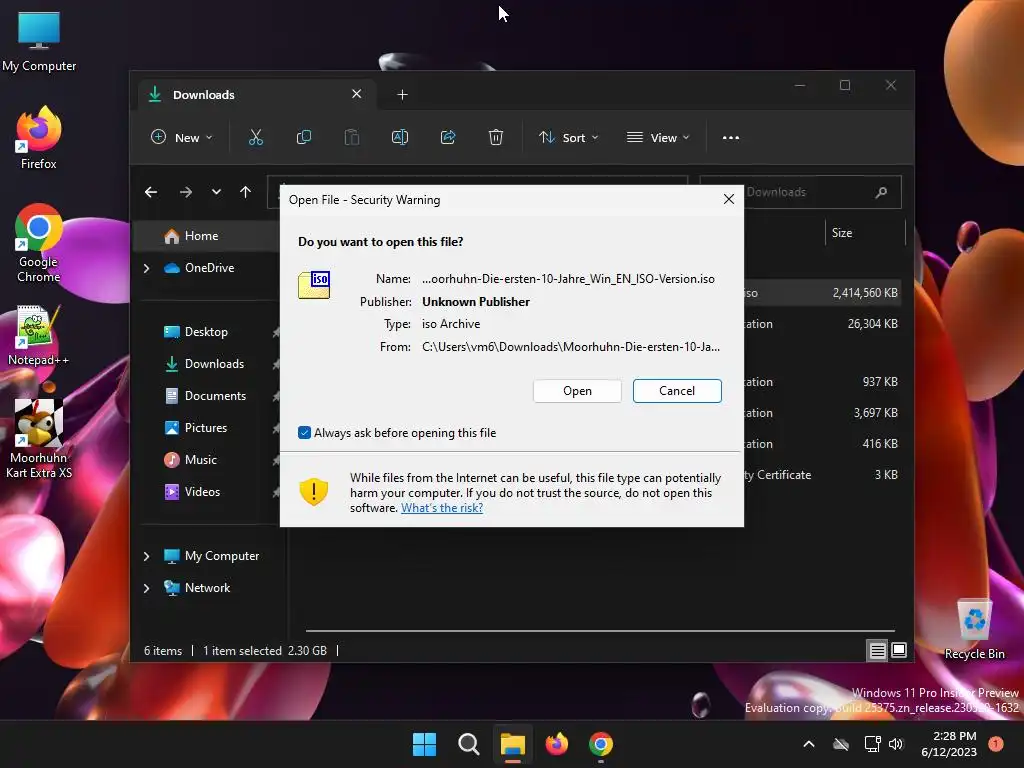Open Recycle Bin on desktop
The width and height of the screenshot is (1024, 768).
click(x=974, y=630)
